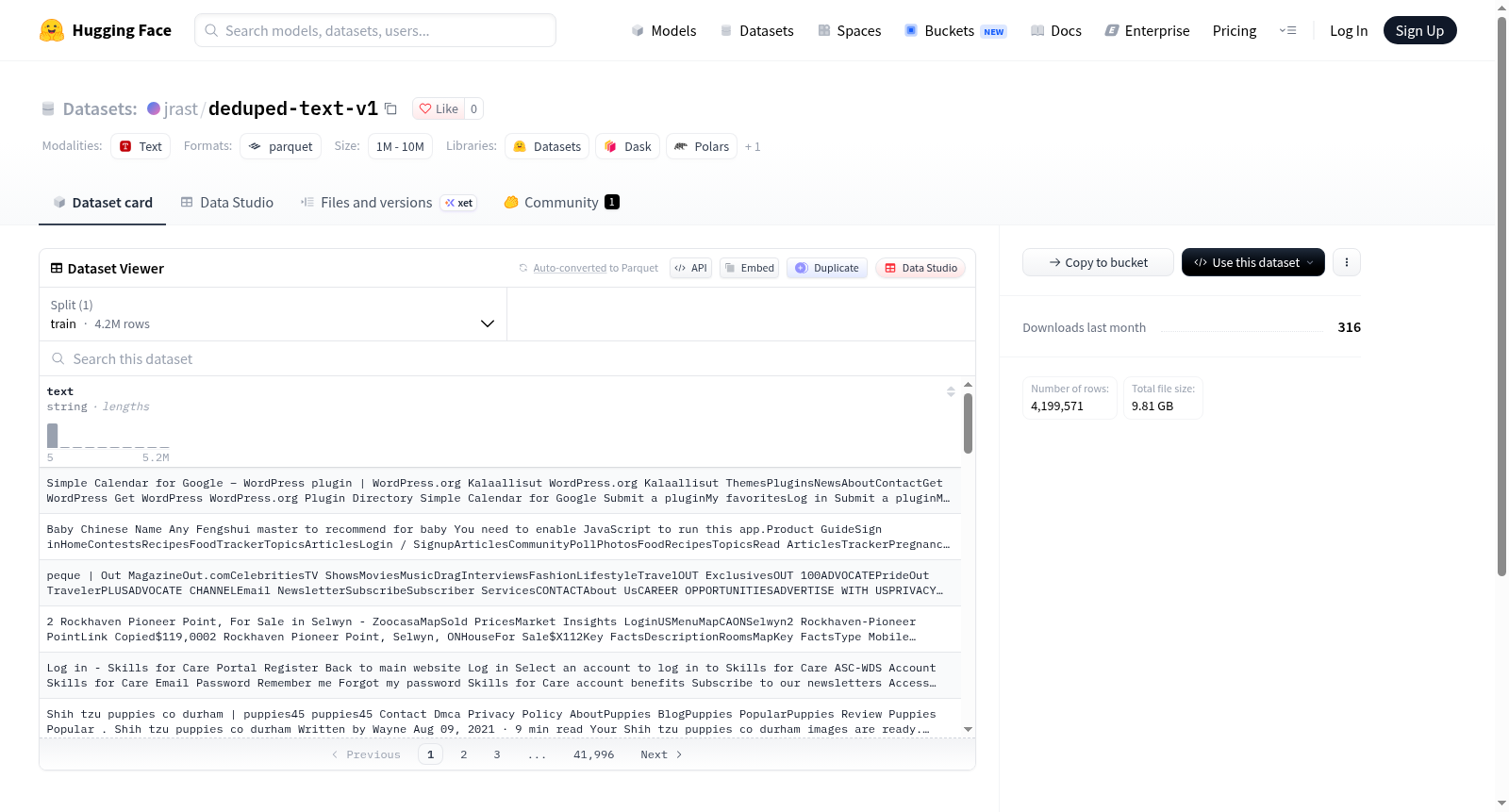This screenshot has height=812, width=1509.
Task: Jump to last page 41,996
Action: point(593,754)
